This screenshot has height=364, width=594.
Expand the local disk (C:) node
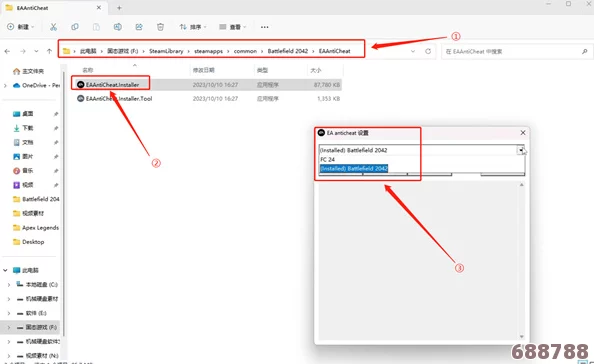coord(9,284)
